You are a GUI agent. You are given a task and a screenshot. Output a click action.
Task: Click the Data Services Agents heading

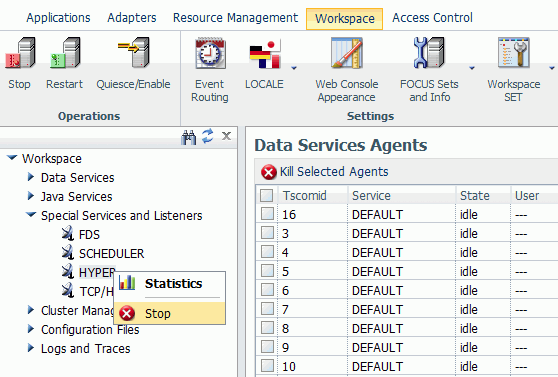[x=341, y=145]
